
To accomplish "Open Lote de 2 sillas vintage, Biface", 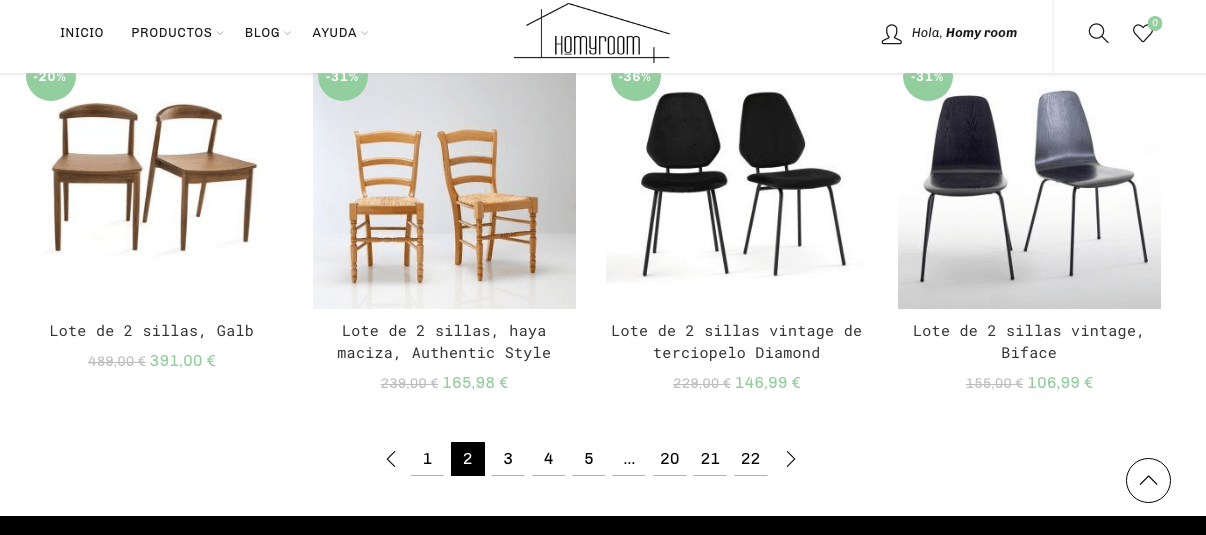I will (1029, 342).
